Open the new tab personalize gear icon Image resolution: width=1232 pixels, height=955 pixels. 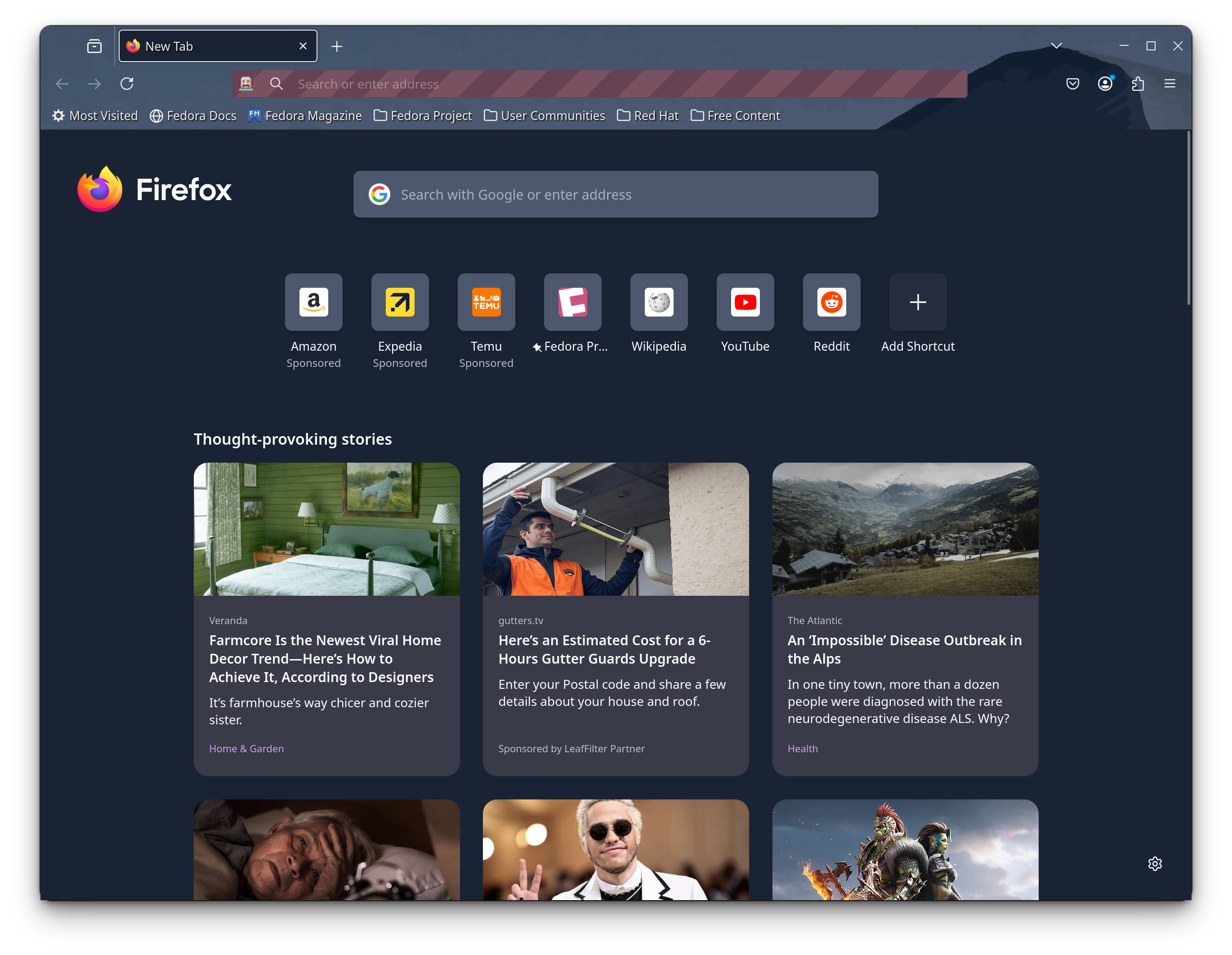pyautogui.click(x=1155, y=864)
